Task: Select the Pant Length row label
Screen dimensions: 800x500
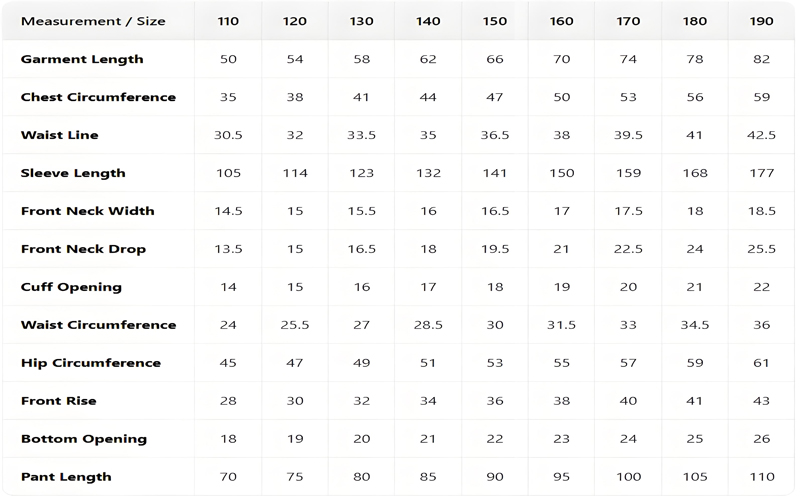Action: (66, 477)
